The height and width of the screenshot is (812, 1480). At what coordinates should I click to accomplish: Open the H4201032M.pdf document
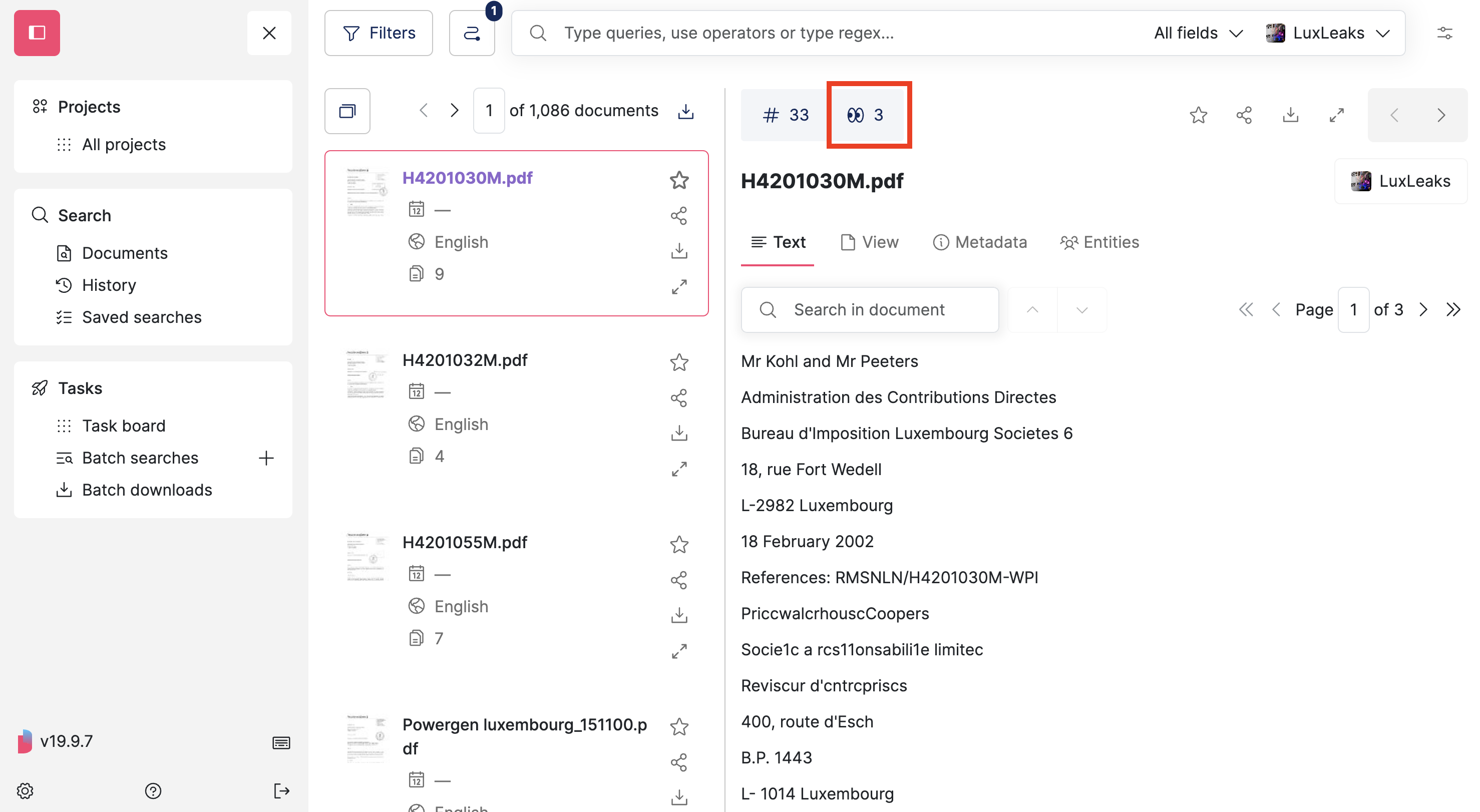coord(464,360)
